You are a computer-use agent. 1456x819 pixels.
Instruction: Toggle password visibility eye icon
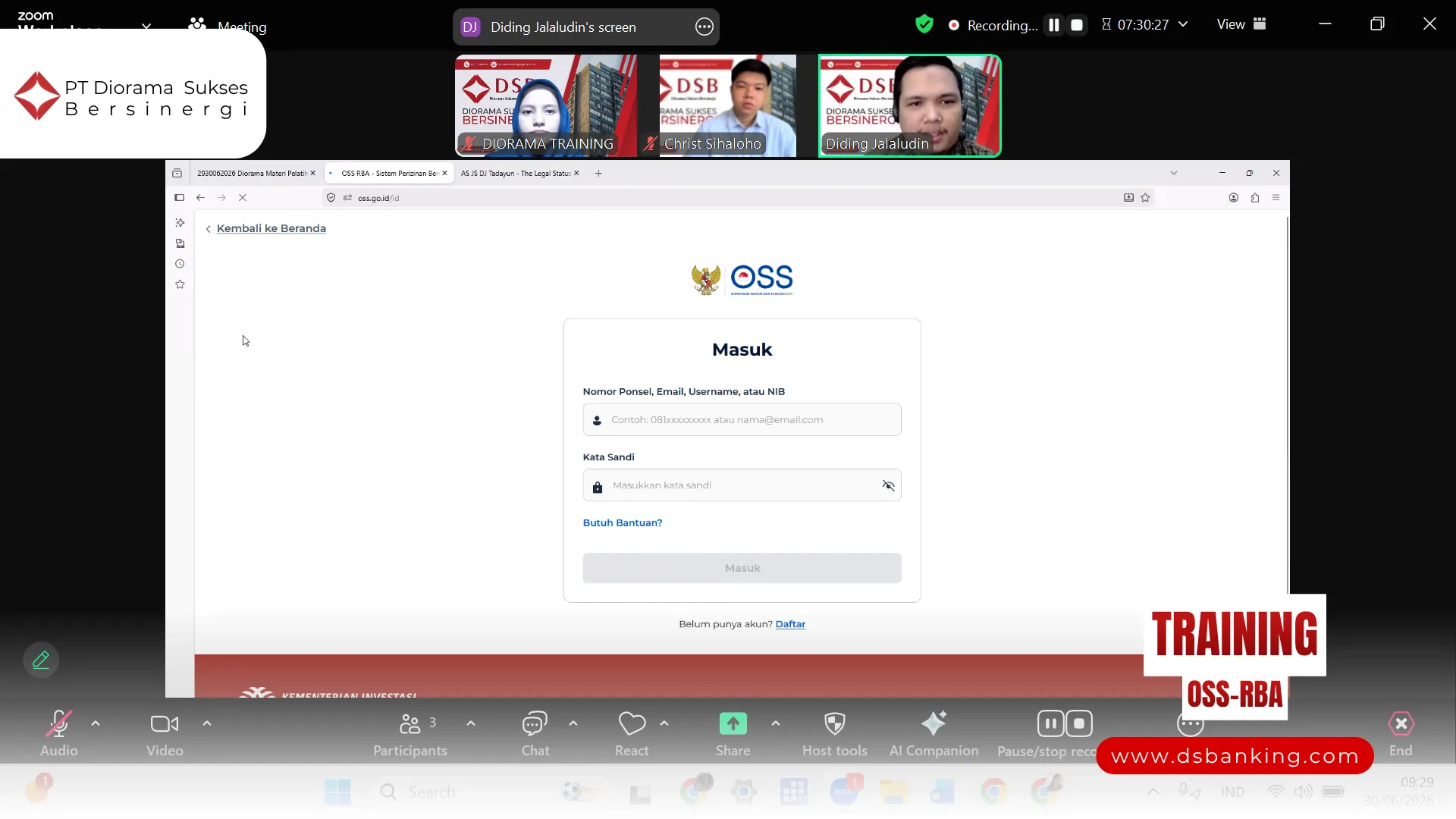[x=888, y=485]
